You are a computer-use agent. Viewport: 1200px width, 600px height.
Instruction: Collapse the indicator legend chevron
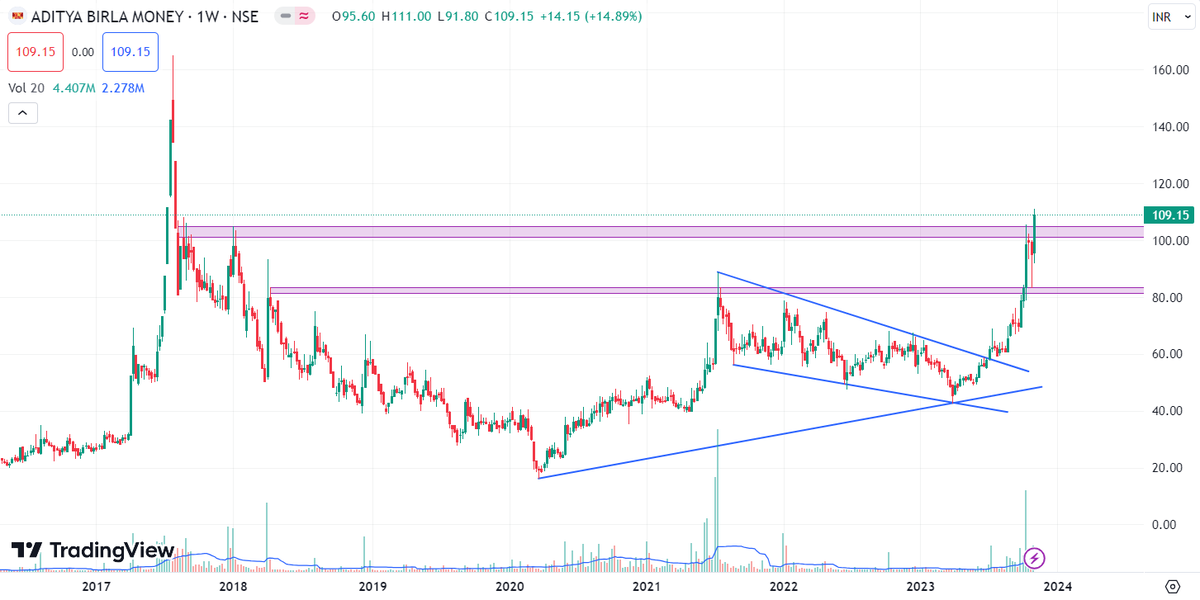click(x=23, y=113)
